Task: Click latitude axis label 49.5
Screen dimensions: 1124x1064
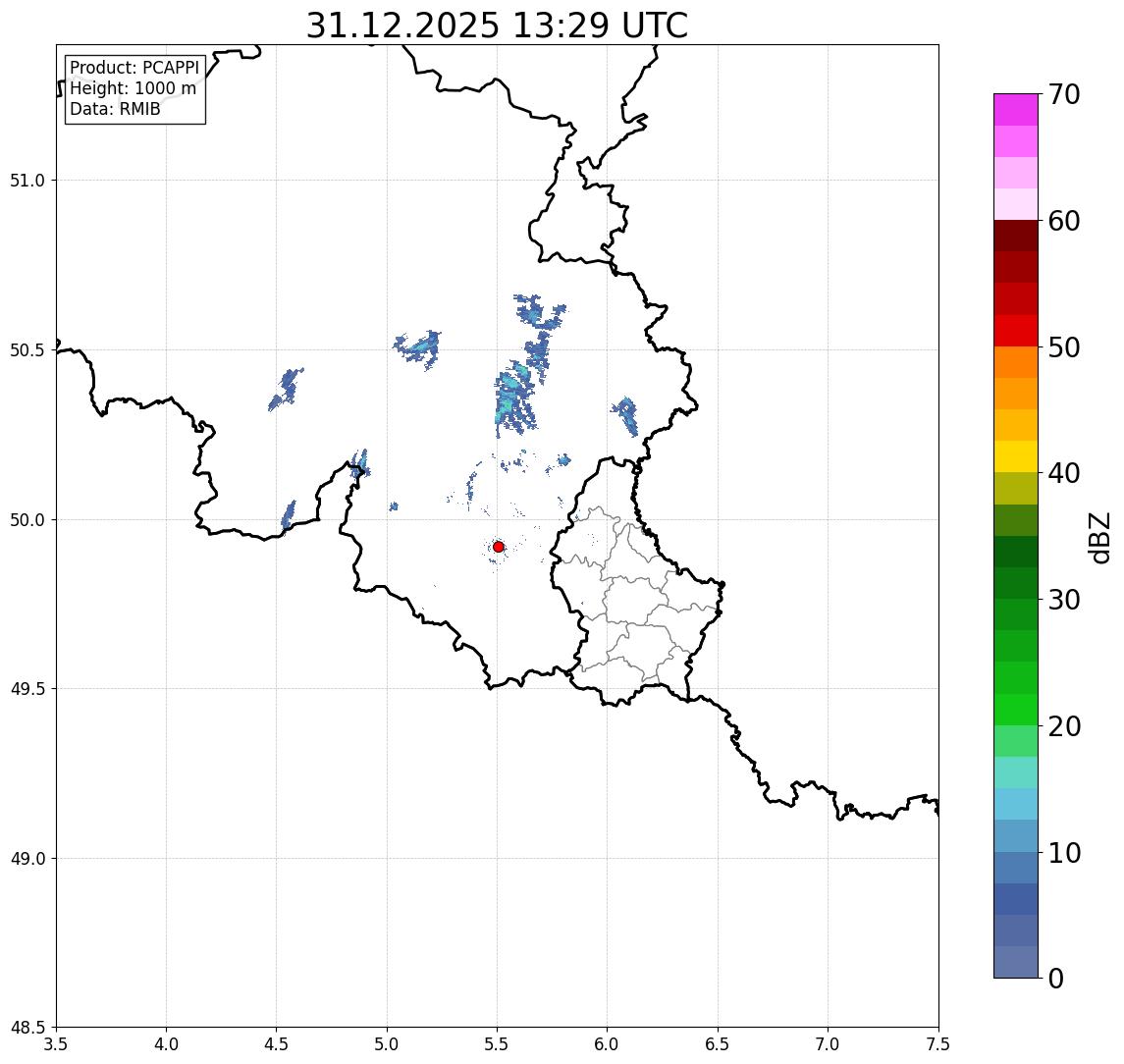Action: tap(27, 689)
